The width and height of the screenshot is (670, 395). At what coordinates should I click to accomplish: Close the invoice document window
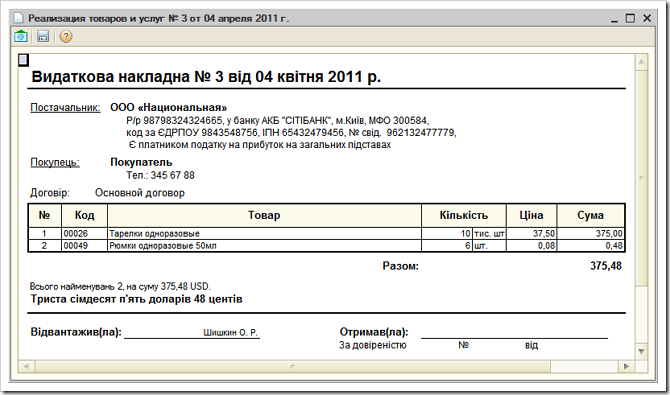click(x=647, y=18)
